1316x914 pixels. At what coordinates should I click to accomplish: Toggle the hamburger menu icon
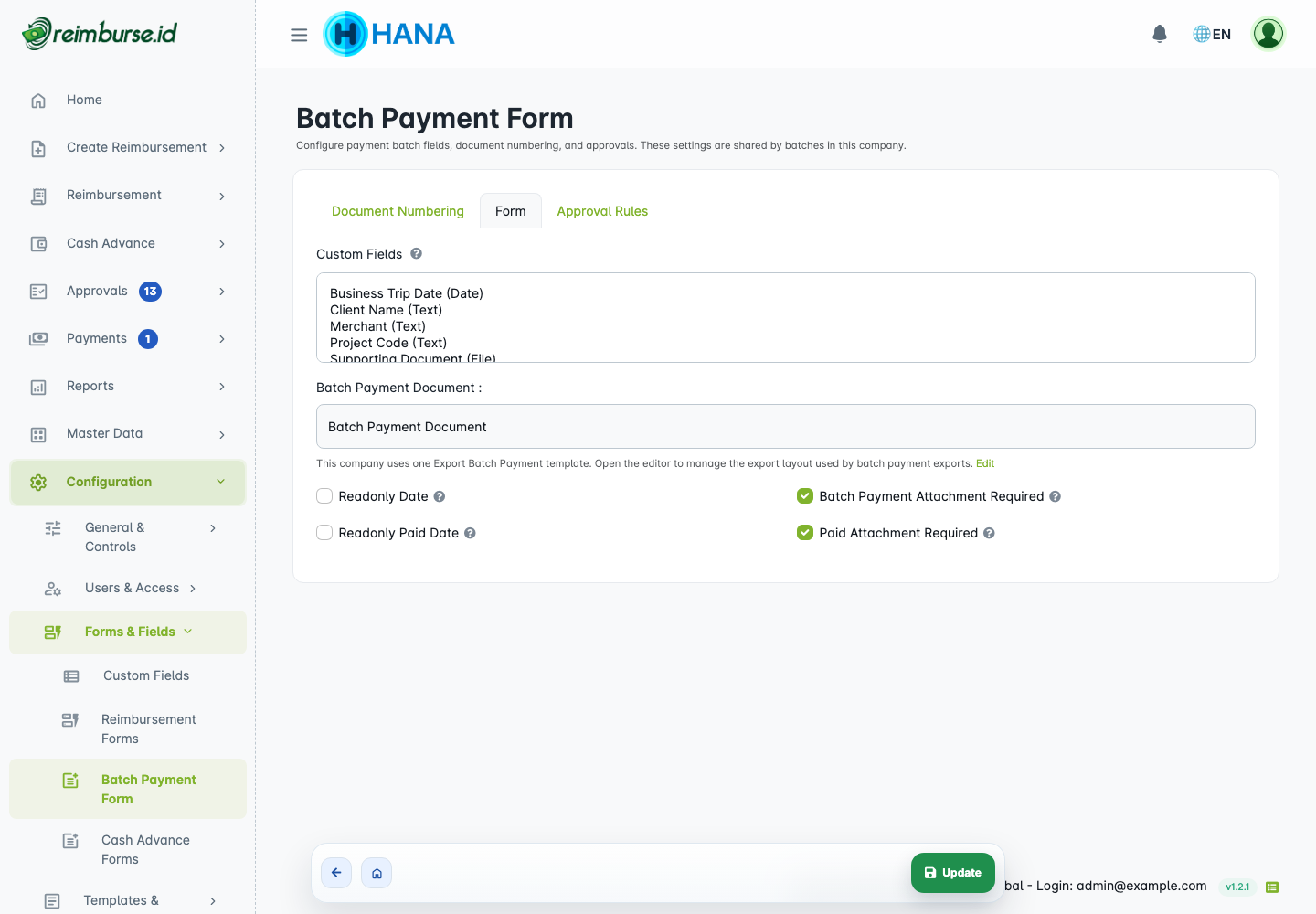299,35
